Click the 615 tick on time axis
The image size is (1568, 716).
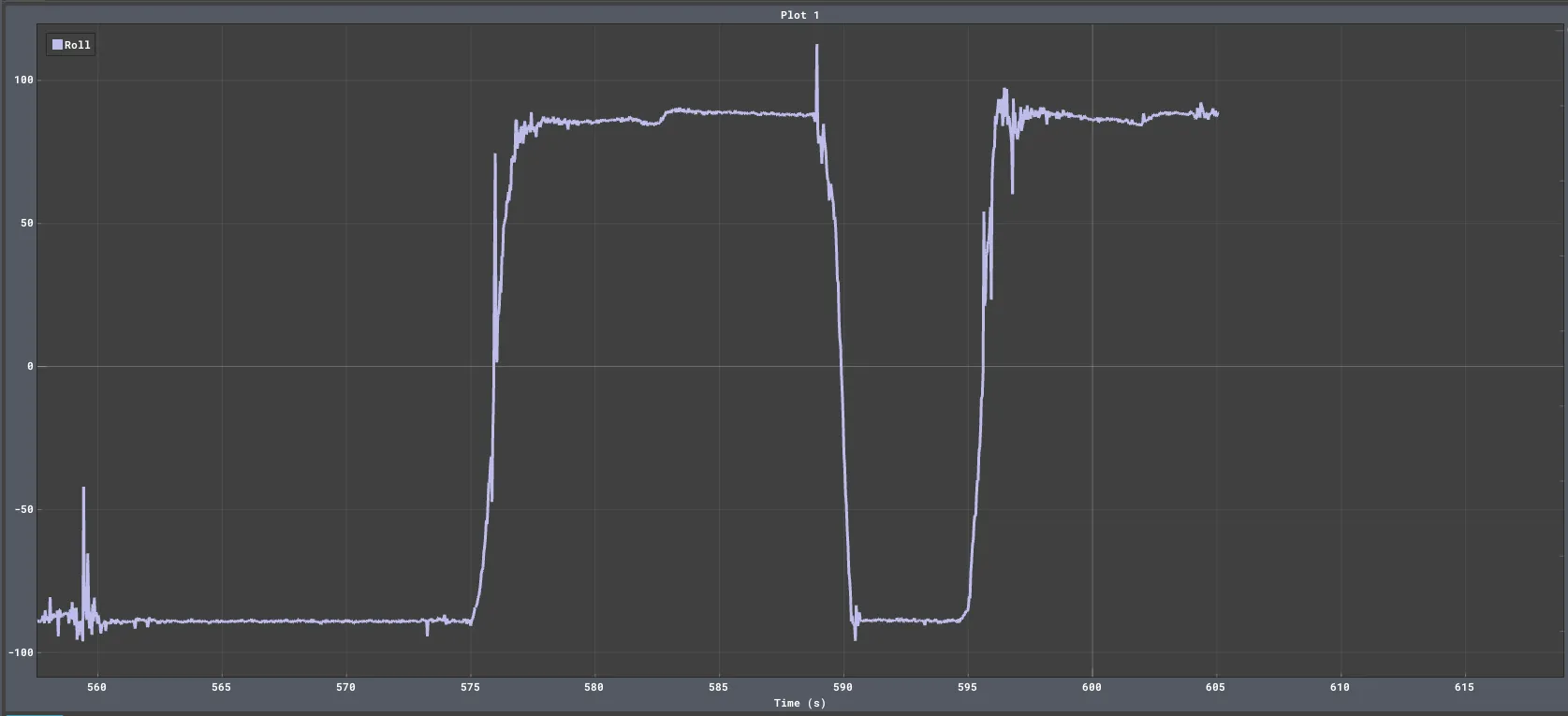[1464, 687]
